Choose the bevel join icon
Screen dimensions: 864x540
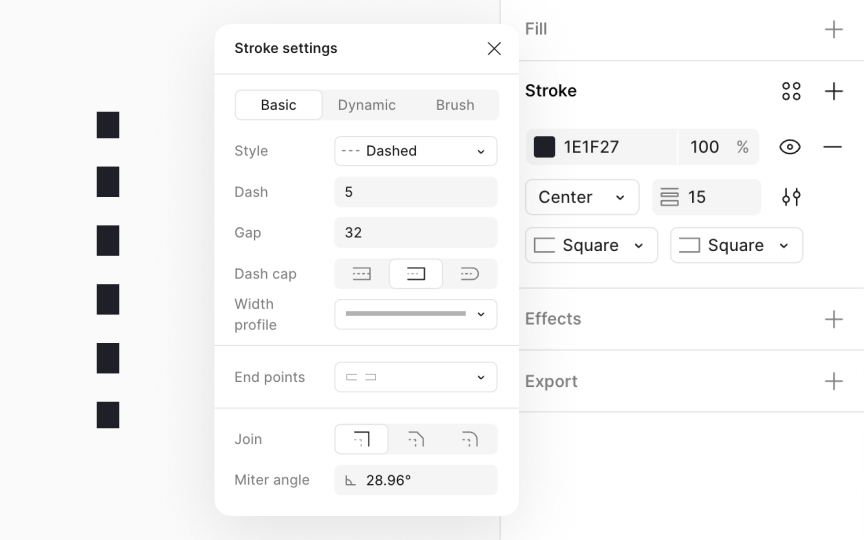click(416, 439)
